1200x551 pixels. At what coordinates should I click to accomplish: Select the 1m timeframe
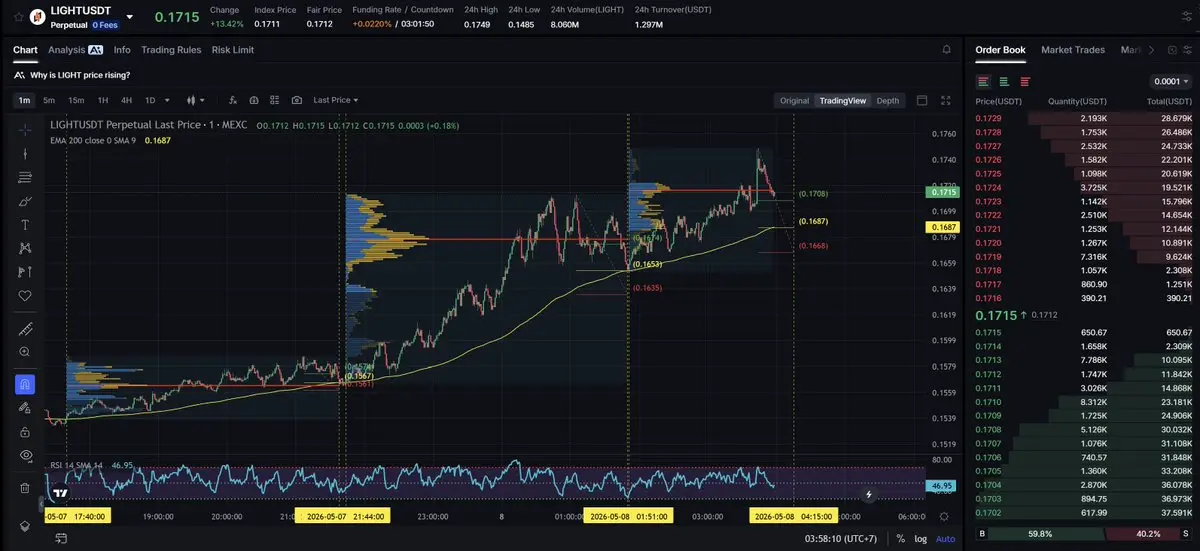[x=24, y=100]
